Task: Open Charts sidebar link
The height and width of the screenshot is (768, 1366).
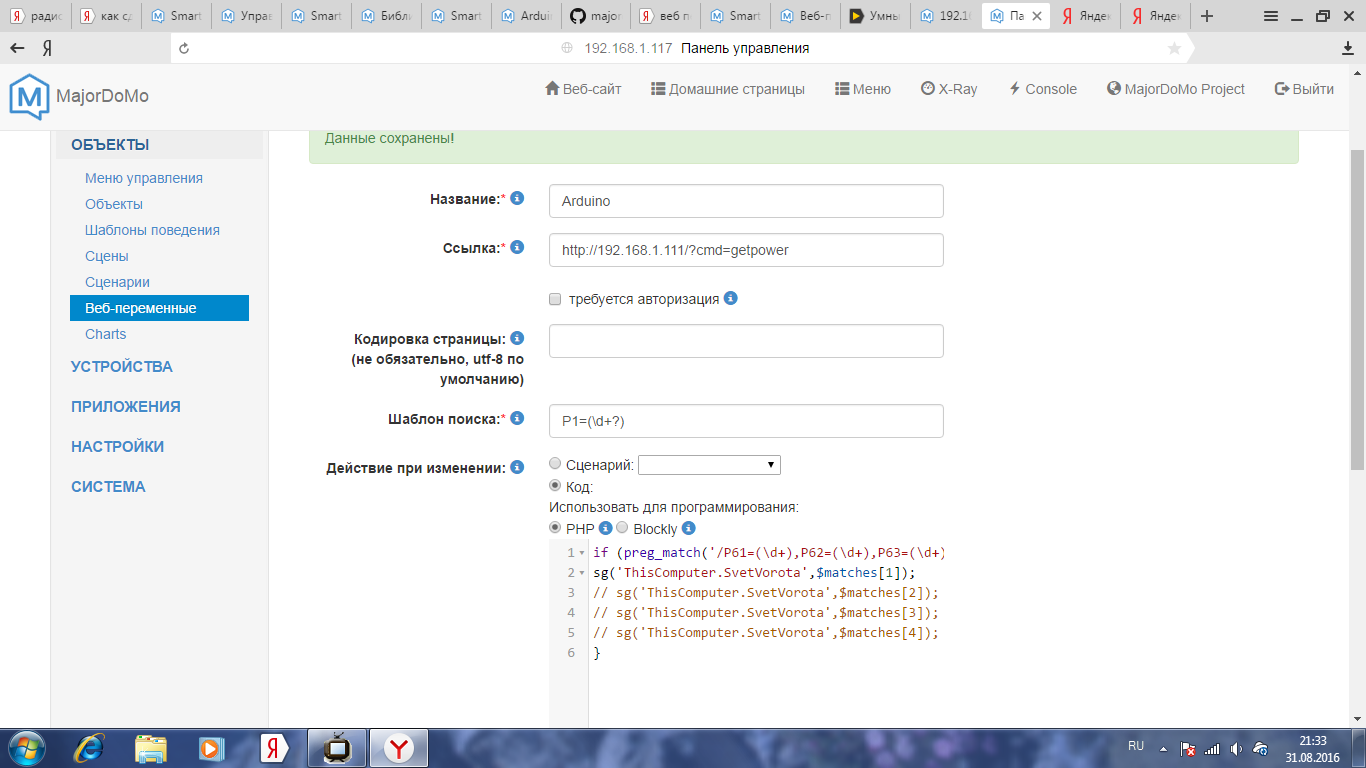Action: click(x=106, y=334)
